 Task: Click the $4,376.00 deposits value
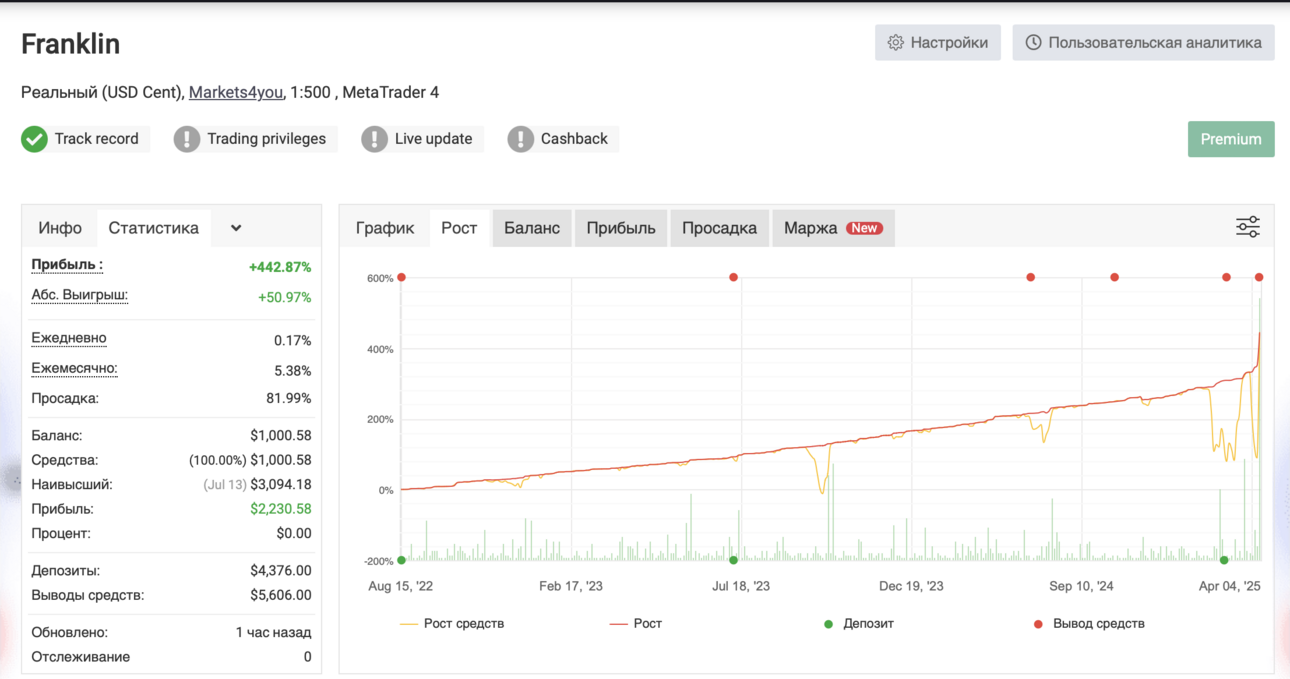(281, 570)
